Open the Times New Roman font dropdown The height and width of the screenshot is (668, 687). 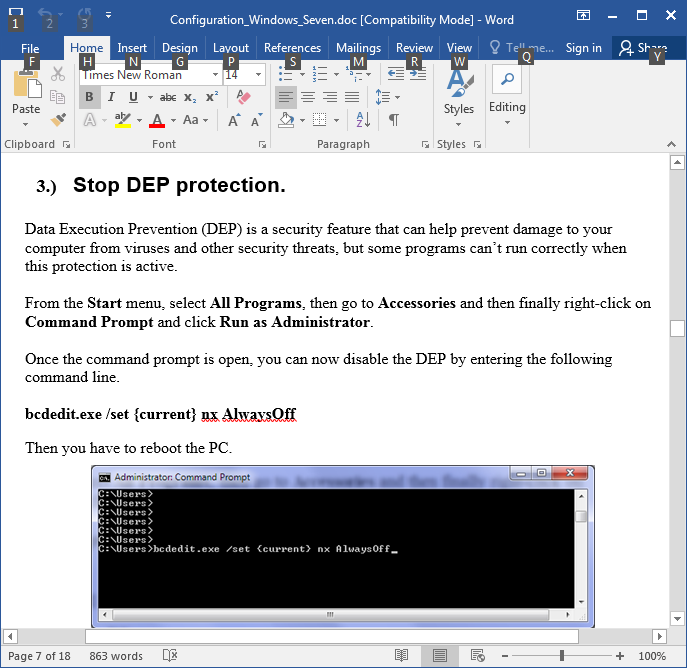point(215,75)
